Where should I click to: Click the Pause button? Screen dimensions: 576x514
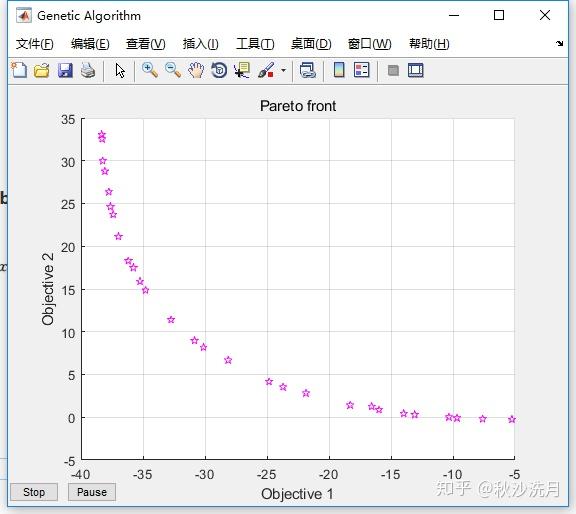92,492
